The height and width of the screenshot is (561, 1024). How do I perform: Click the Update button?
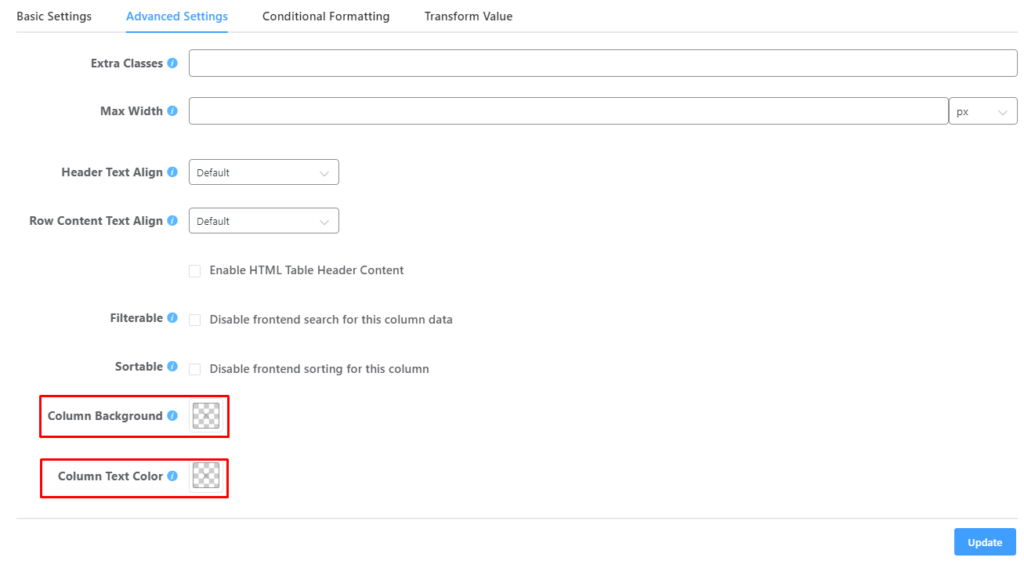tap(984, 542)
